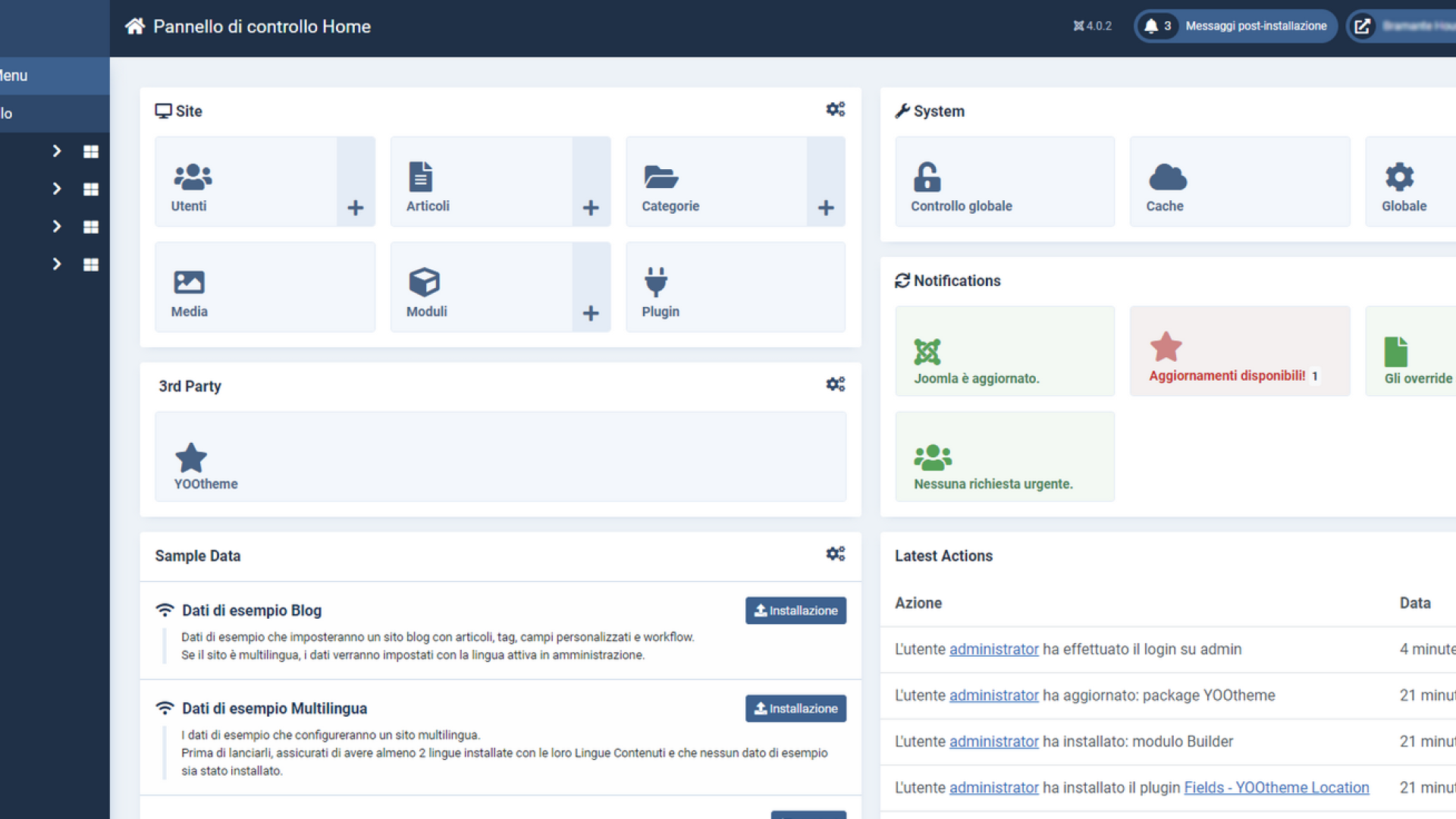The height and width of the screenshot is (819, 1456).
Task: Click administrator link in the plugin Fields row
Action: click(993, 788)
